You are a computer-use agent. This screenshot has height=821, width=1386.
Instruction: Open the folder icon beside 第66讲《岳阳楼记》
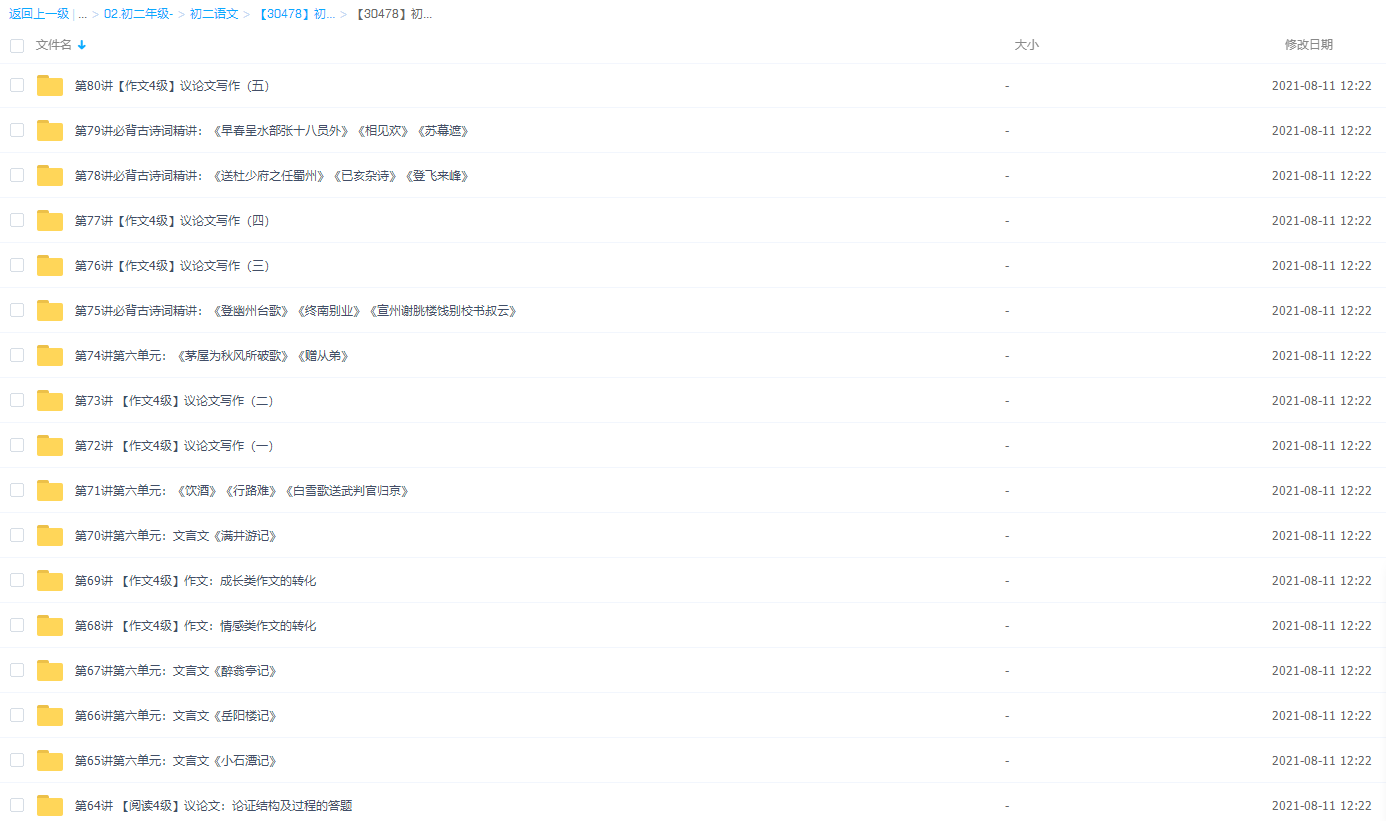click(x=49, y=715)
